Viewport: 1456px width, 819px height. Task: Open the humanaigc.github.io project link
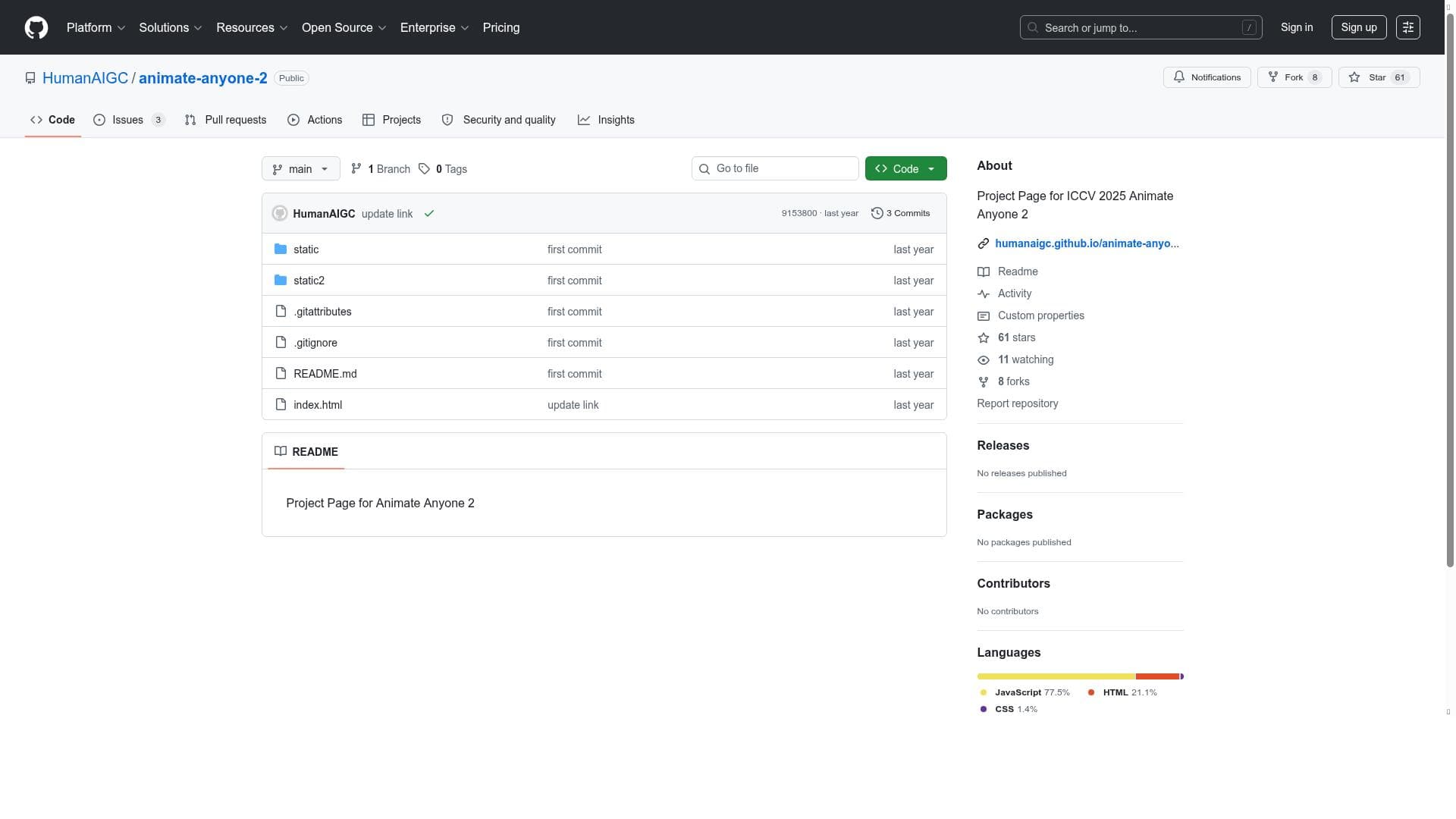(x=1086, y=243)
